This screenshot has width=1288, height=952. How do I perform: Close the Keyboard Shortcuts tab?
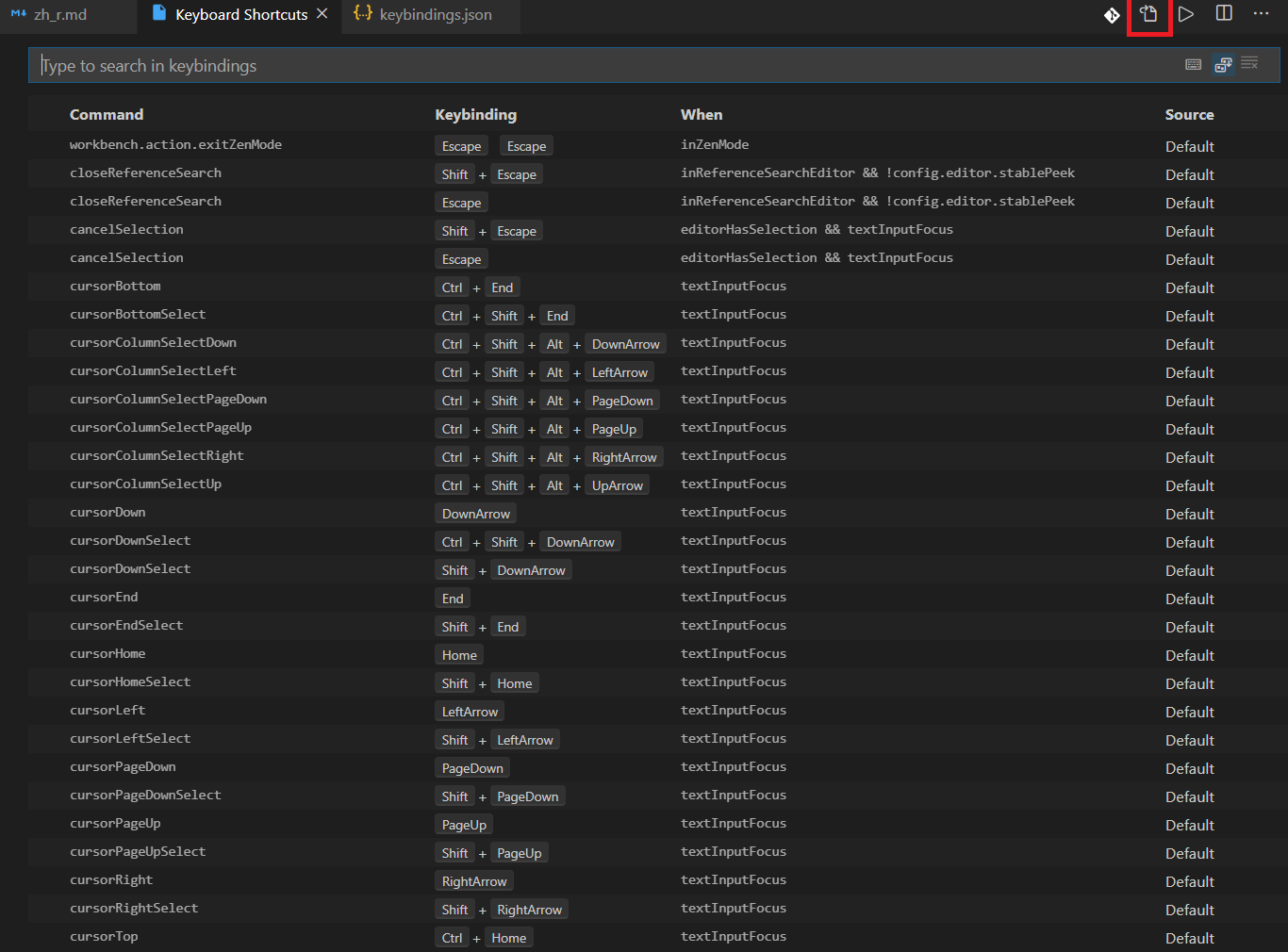pos(322,14)
